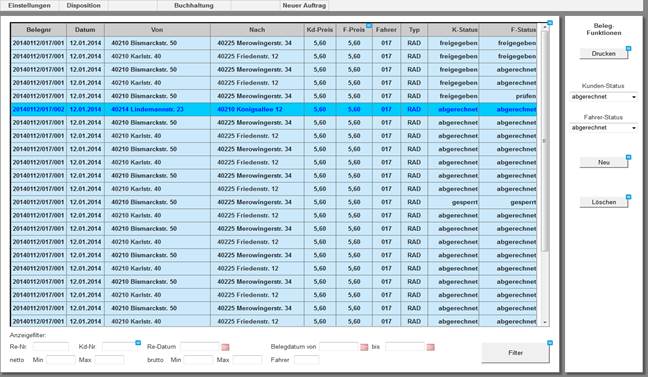Click the 'prüfen' F-Status cell
The width and height of the screenshot is (648, 377).
pos(508,96)
